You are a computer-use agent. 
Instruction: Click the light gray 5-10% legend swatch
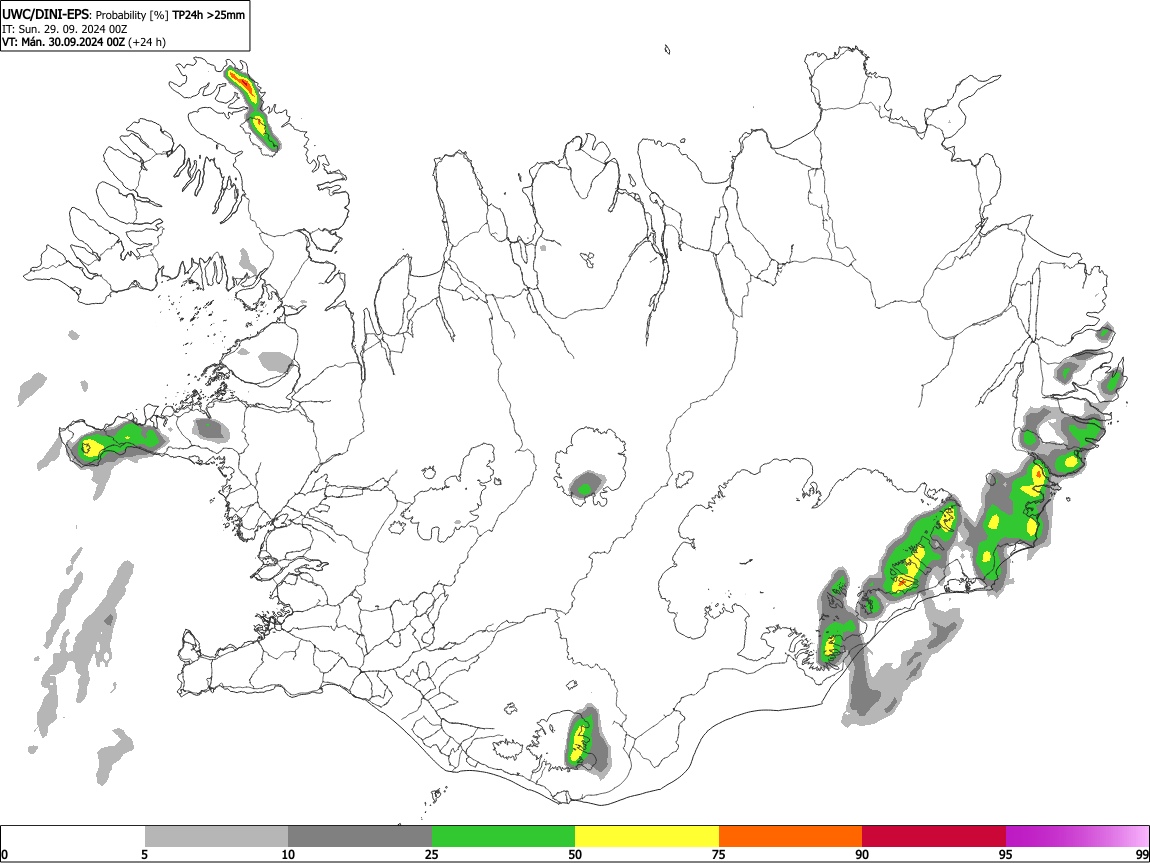point(216,837)
